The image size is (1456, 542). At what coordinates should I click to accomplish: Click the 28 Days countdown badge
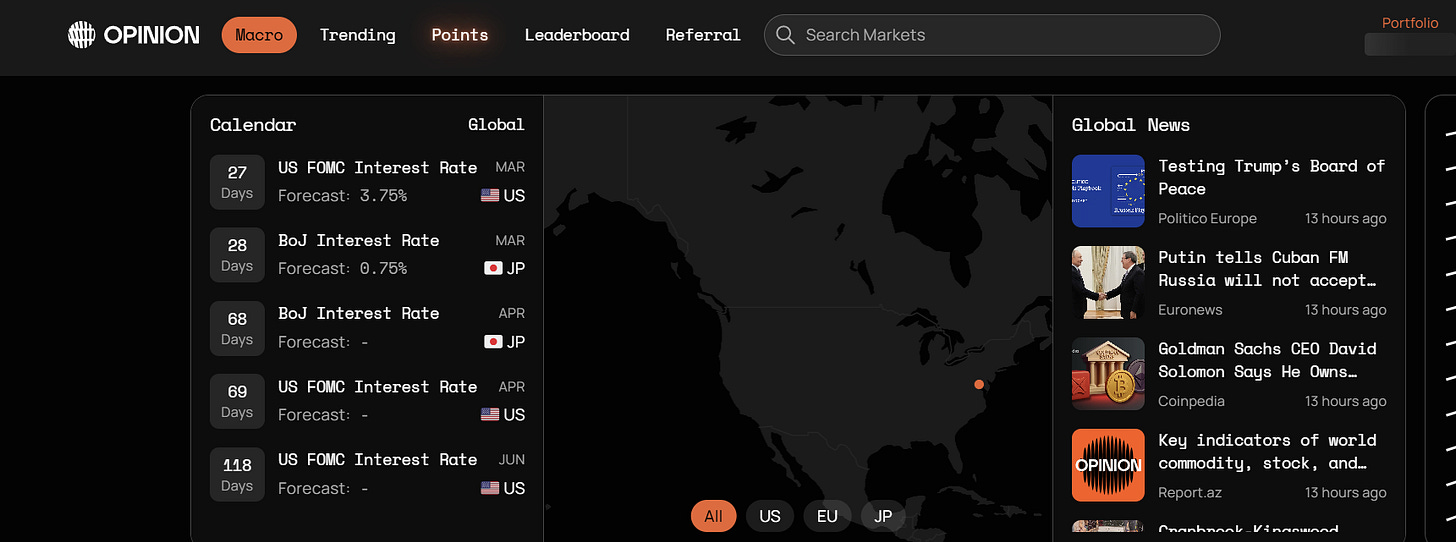(237, 255)
